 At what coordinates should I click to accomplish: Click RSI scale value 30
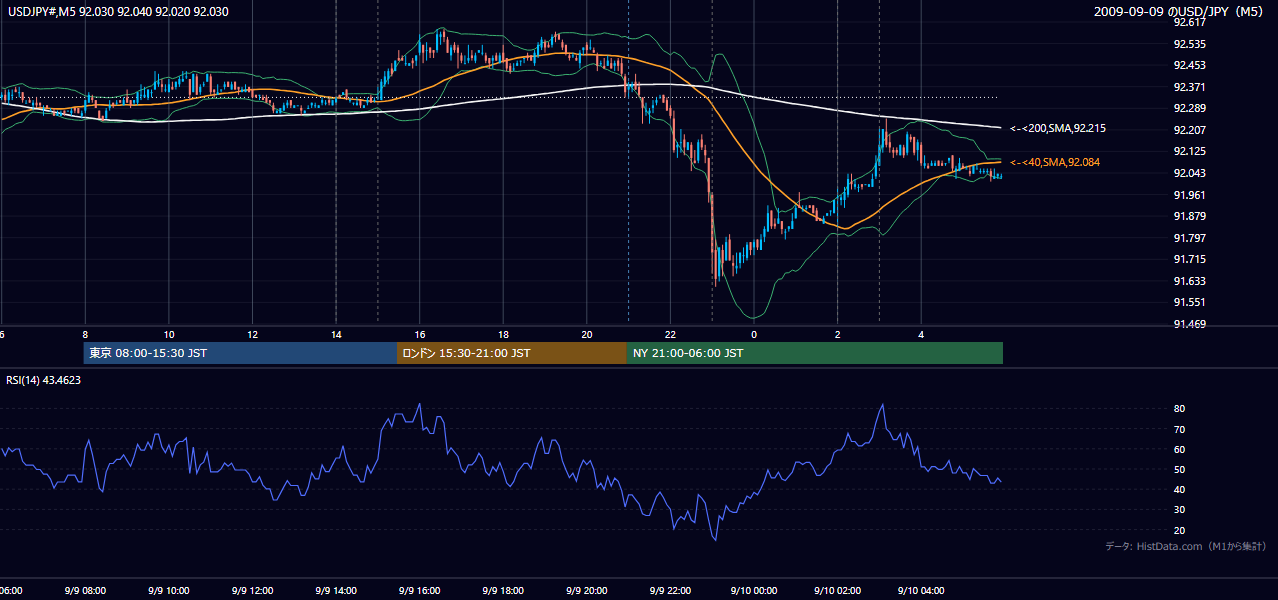(1179, 510)
